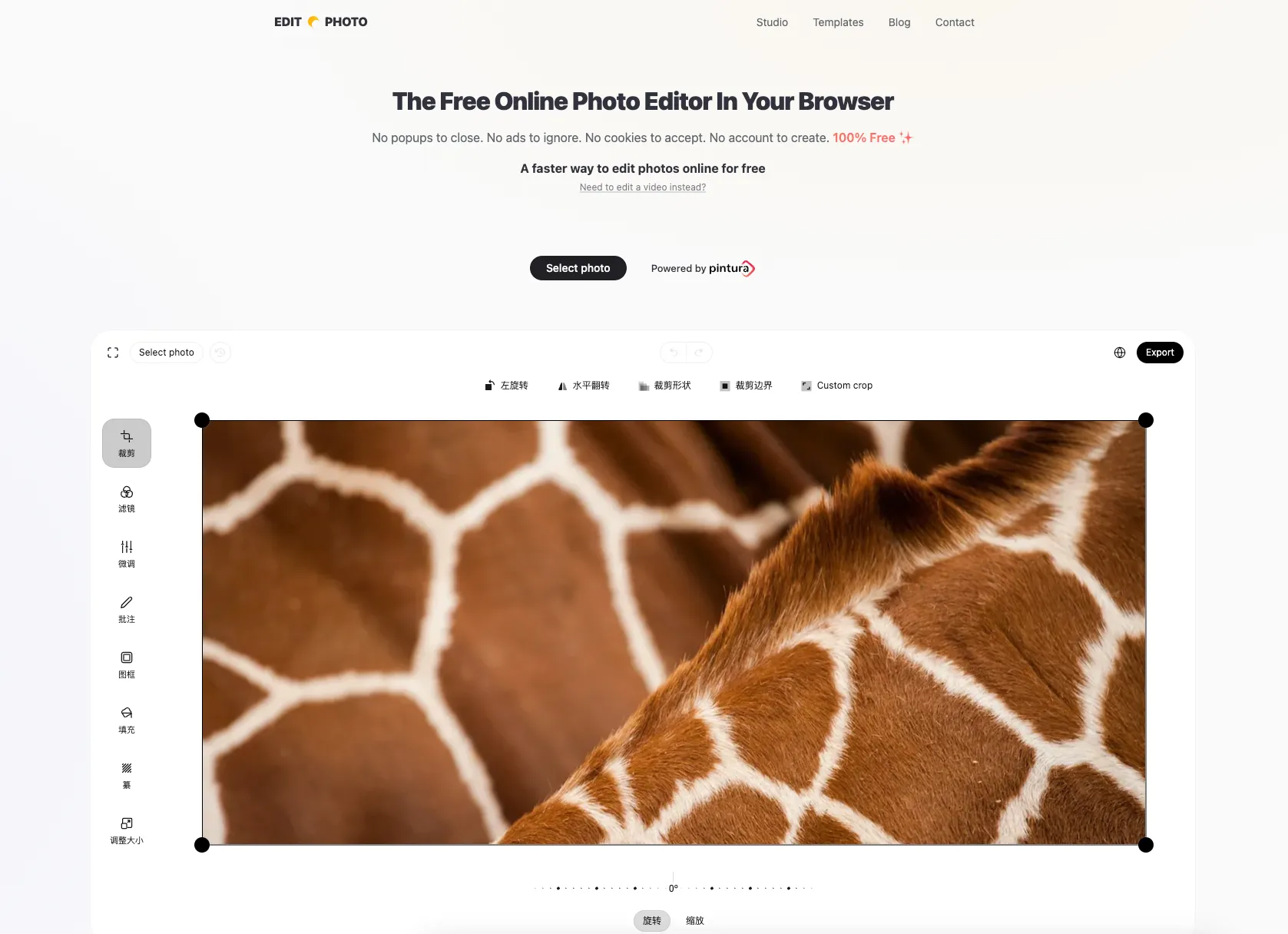This screenshot has height=934, width=1288.
Task: Open the fill tool (填充)
Action: tap(127, 720)
